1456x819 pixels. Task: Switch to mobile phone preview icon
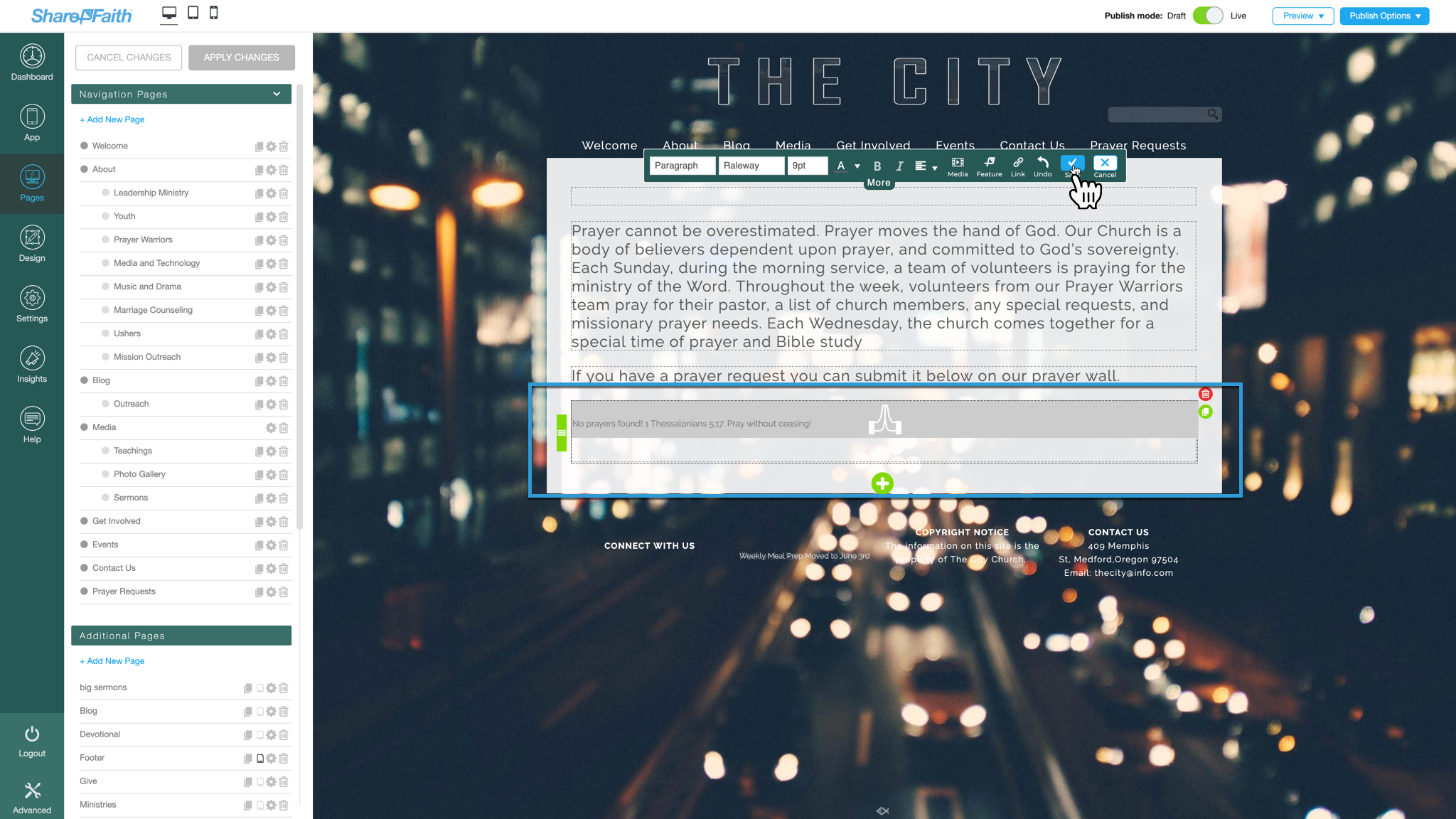point(213,13)
